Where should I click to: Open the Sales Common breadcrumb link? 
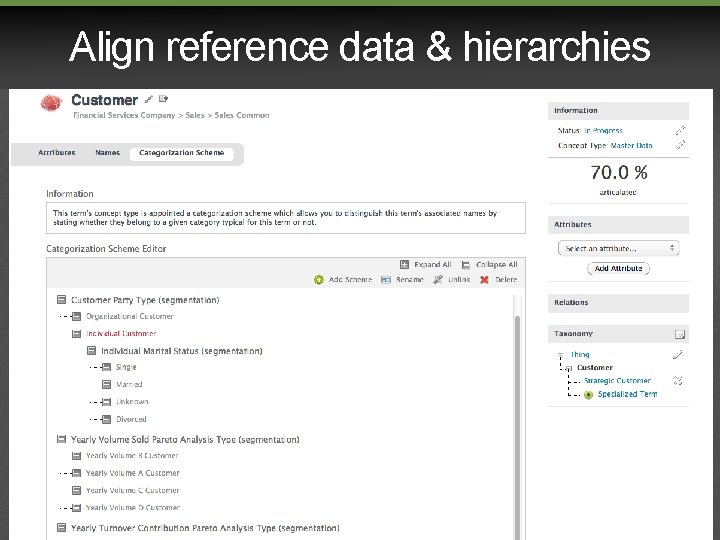point(242,115)
